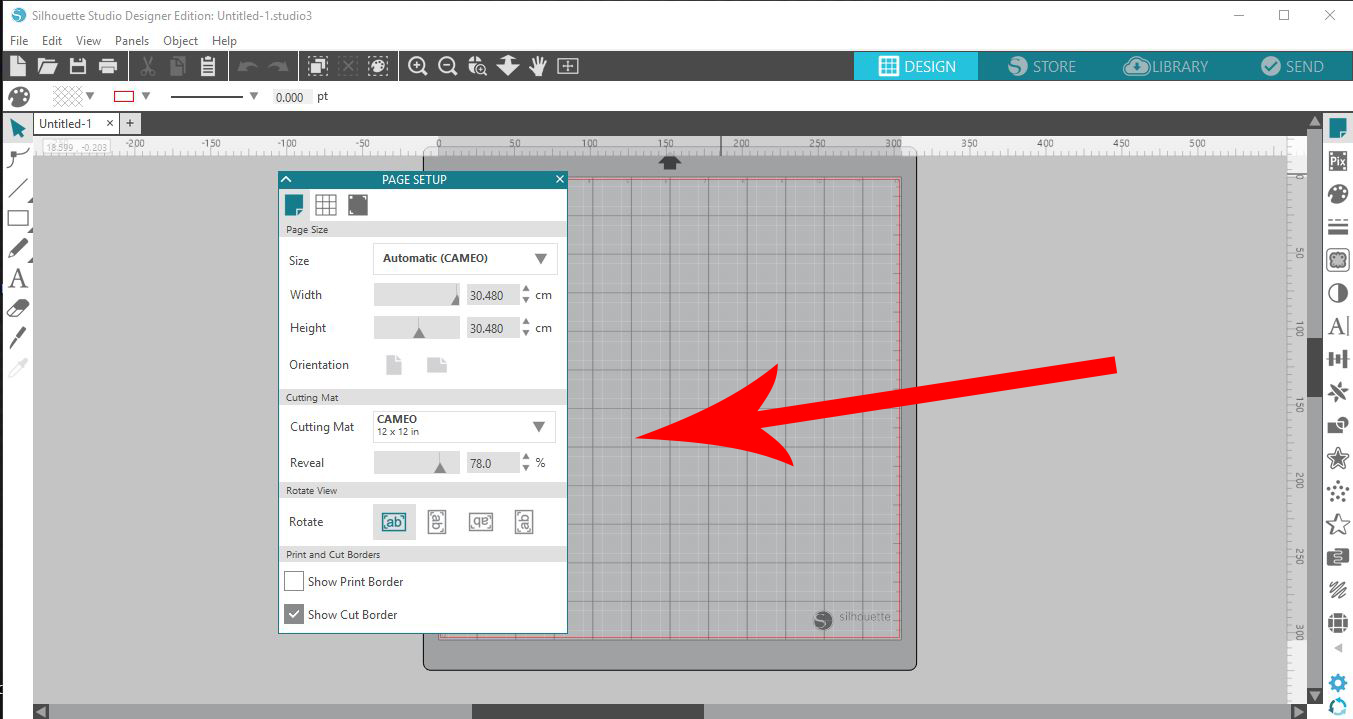Image resolution: width=1353 pixels, height=719 pixels.
Task: Open Preferences with the gear icon
Action: click(1337, 684)
